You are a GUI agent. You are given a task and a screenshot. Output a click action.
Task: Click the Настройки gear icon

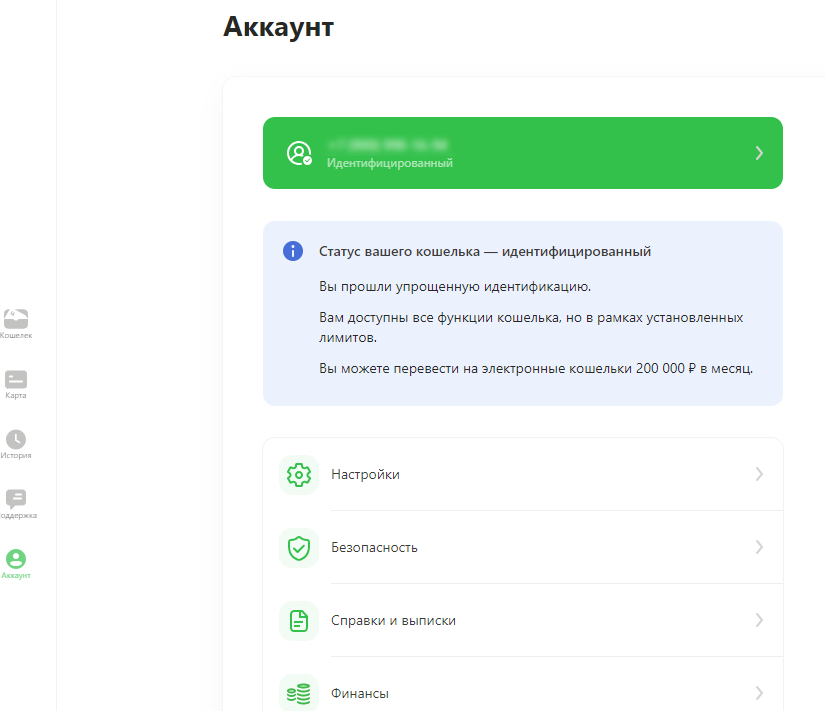299,475
